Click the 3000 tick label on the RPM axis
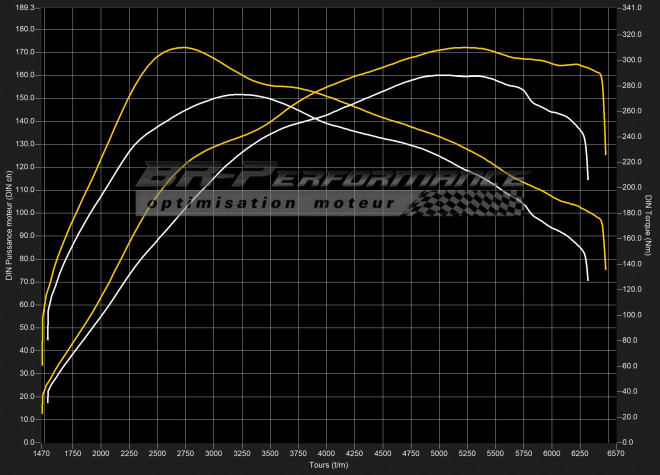The height and width of the screenshot is (475, 660). coord(213,454)
